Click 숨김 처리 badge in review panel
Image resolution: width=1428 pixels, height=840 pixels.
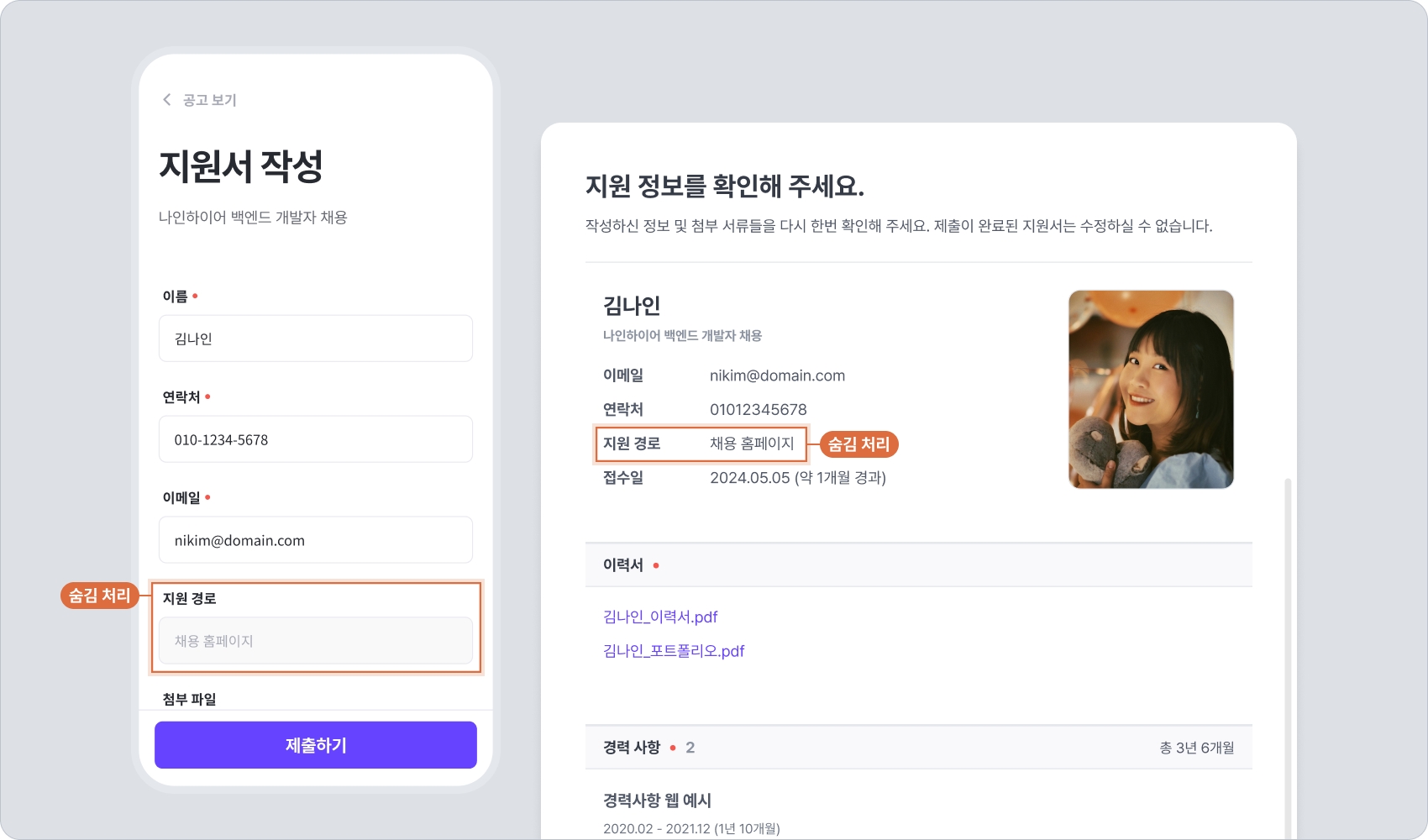858,444
